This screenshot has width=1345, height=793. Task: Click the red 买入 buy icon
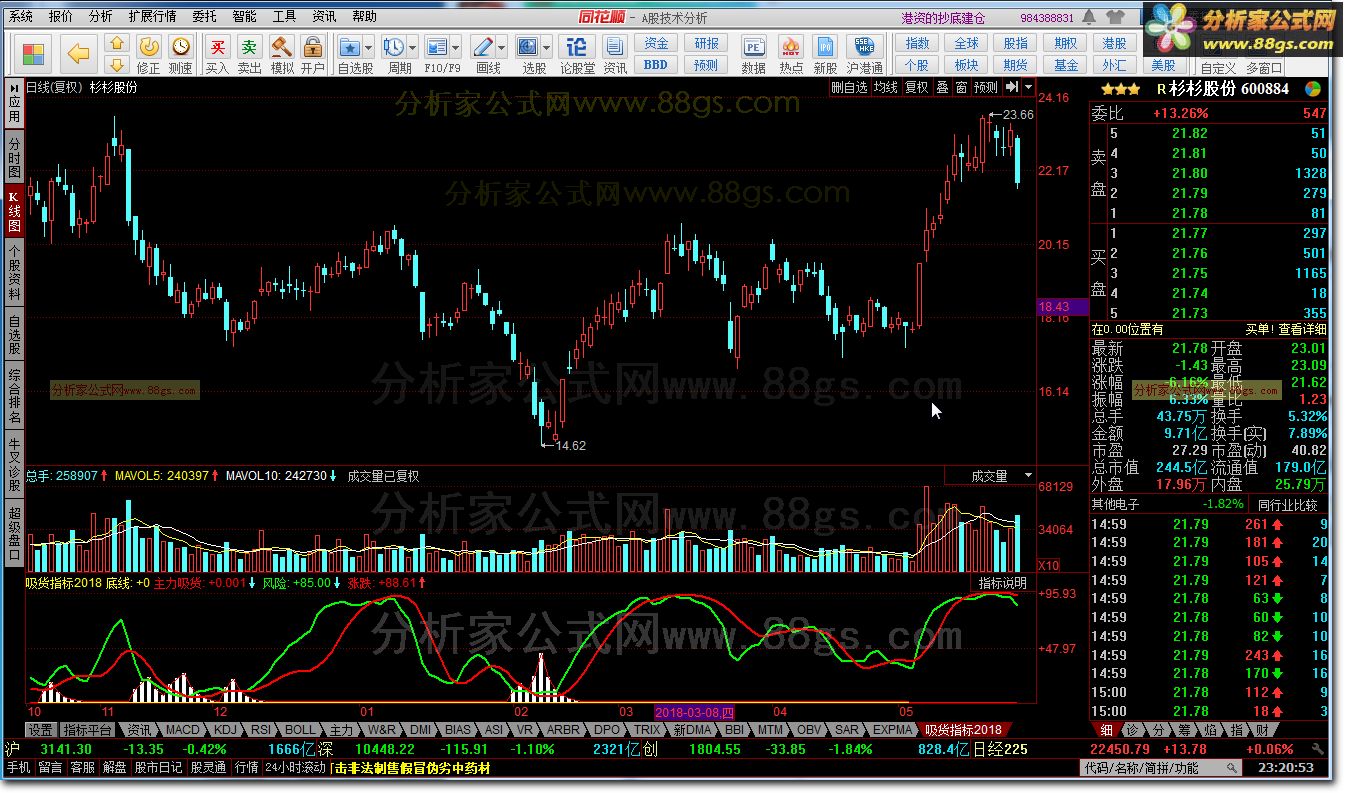[217, 47]
